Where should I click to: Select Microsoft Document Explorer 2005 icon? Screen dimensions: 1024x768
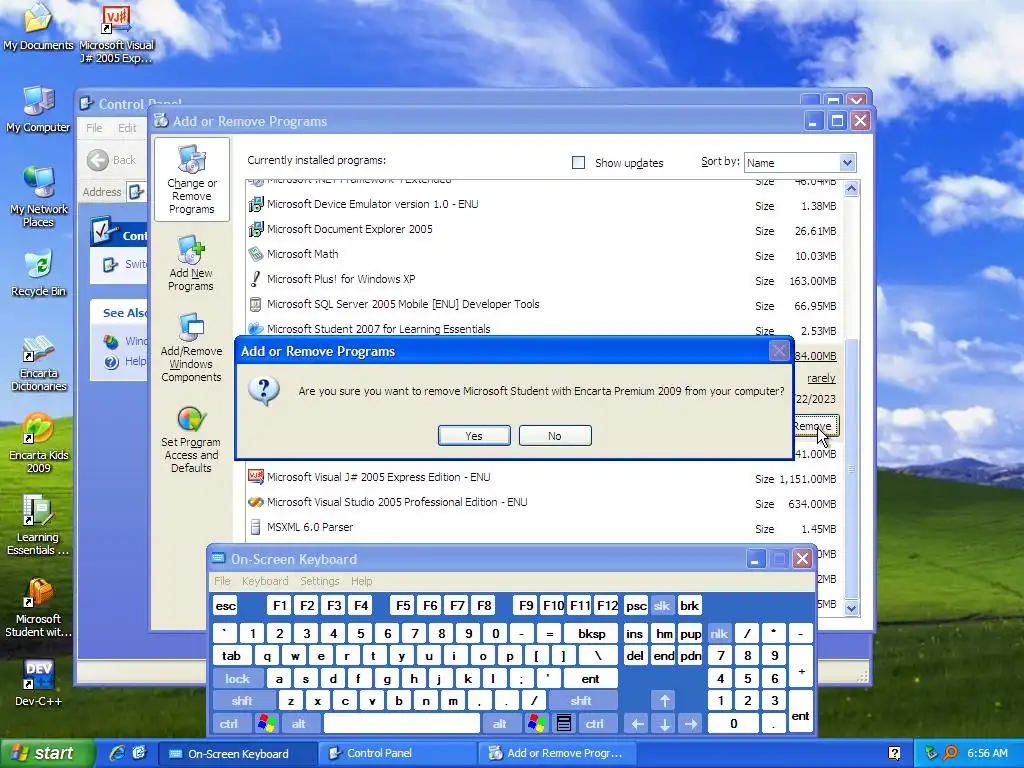(255, 229)
